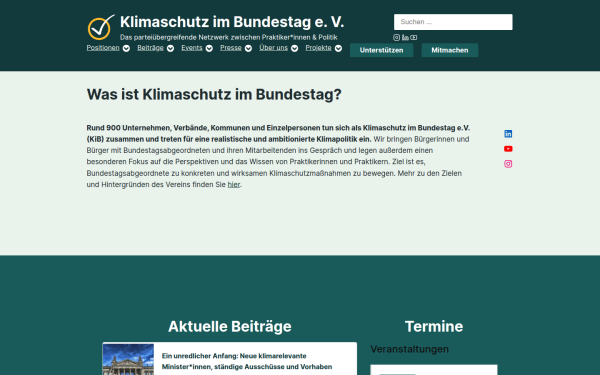Click the 'Termine' heading

434,326
